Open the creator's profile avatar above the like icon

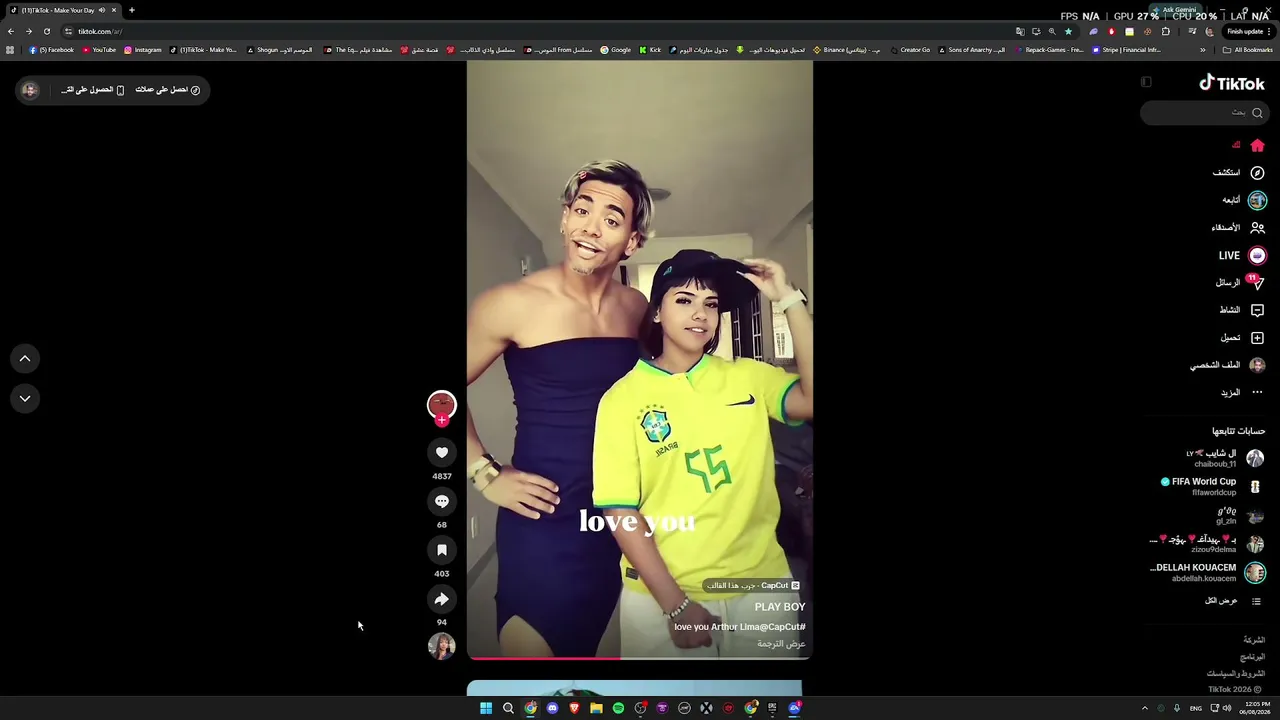pyautogui.click(x=441, y=404)
